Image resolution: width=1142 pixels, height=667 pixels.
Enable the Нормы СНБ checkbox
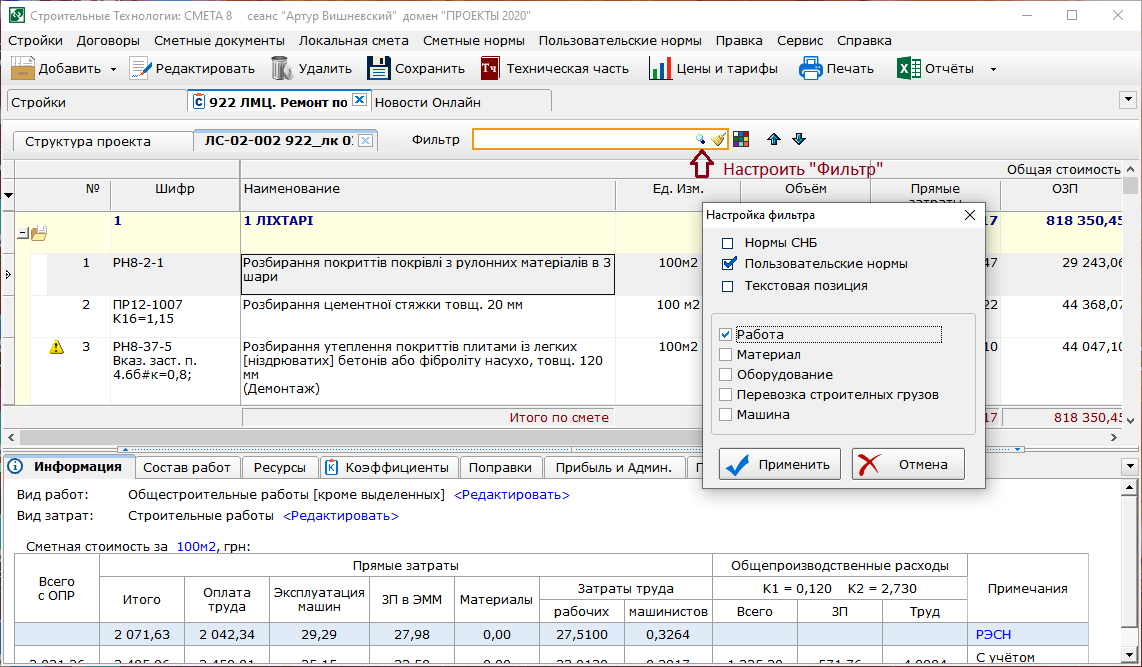pos(728,244)
